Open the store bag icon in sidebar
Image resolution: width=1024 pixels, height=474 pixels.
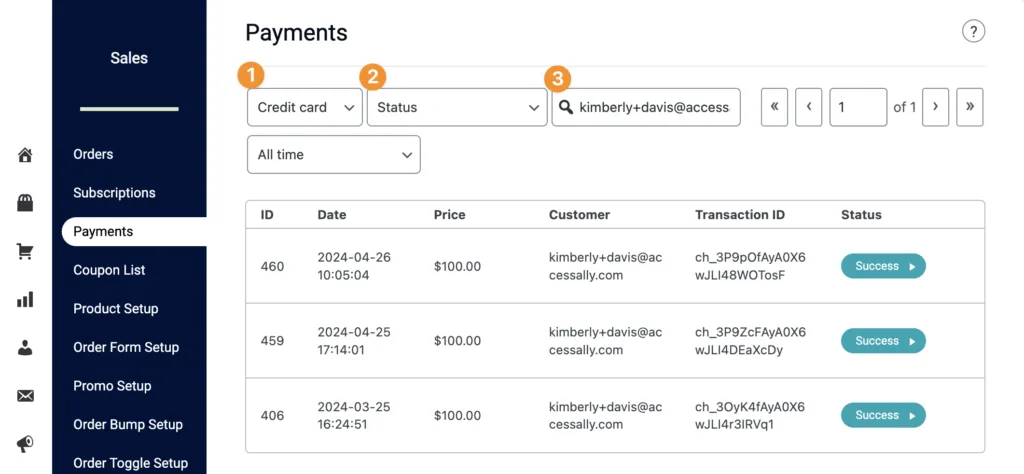coord(25,203)
